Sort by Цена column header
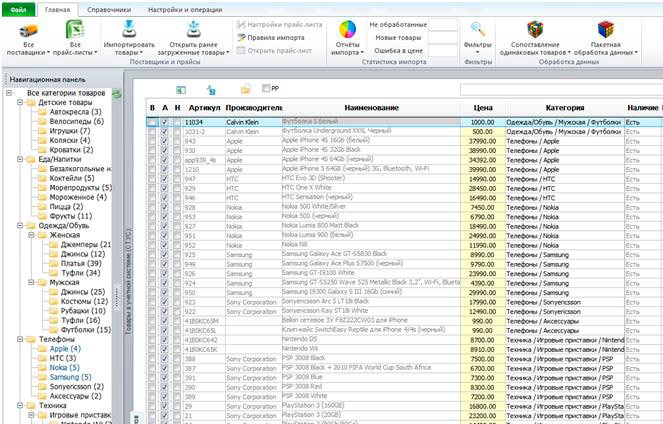The width and height of the screenshot is (663, 424). (x=482, y=108)
